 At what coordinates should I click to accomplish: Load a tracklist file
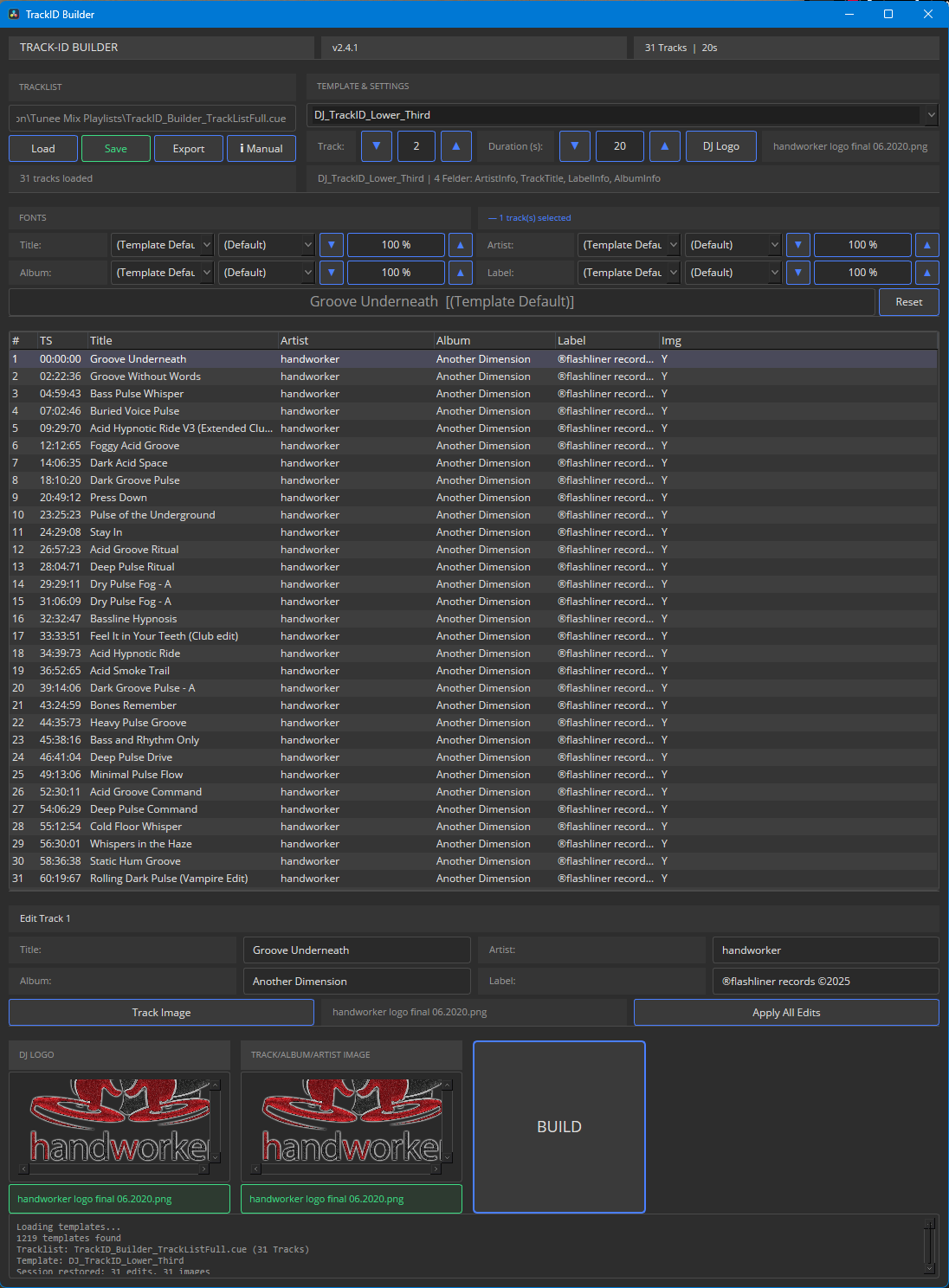42,148
